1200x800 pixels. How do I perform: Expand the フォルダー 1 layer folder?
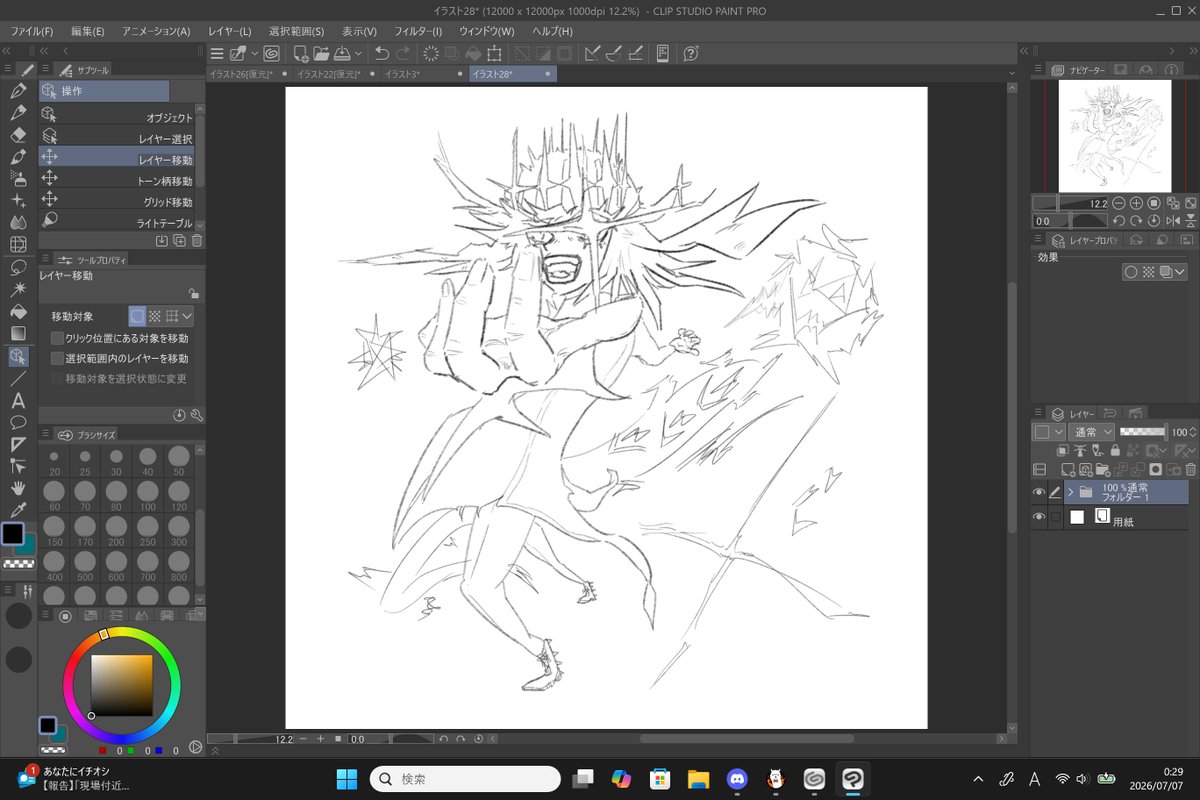1070,491
